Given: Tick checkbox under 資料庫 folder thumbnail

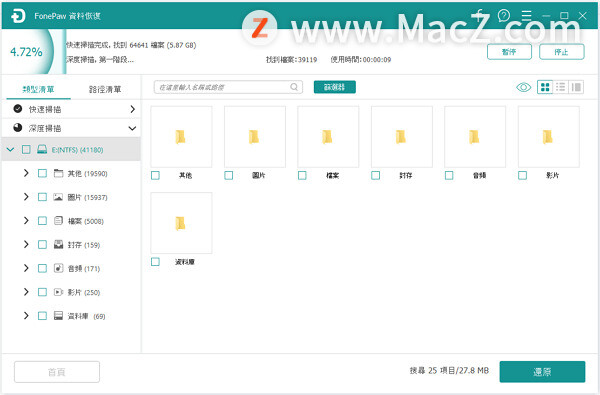Looking at the screenshot, I should pyautogui.click(x=155, y=262).
